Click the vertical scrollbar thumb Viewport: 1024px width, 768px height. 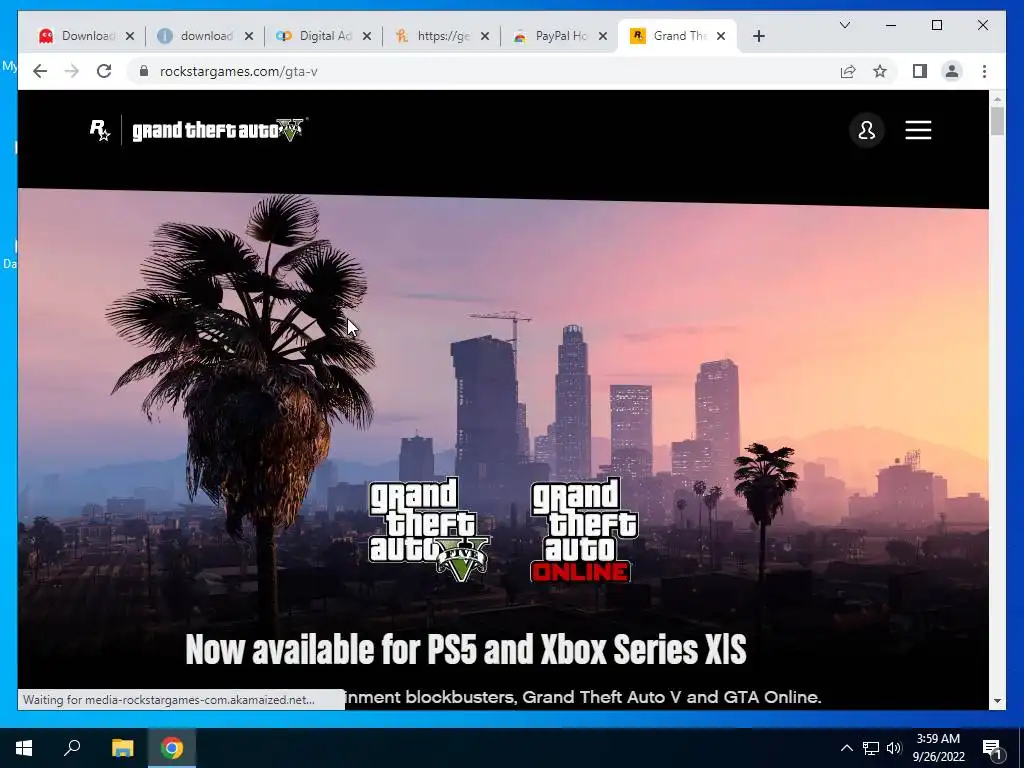997,121
